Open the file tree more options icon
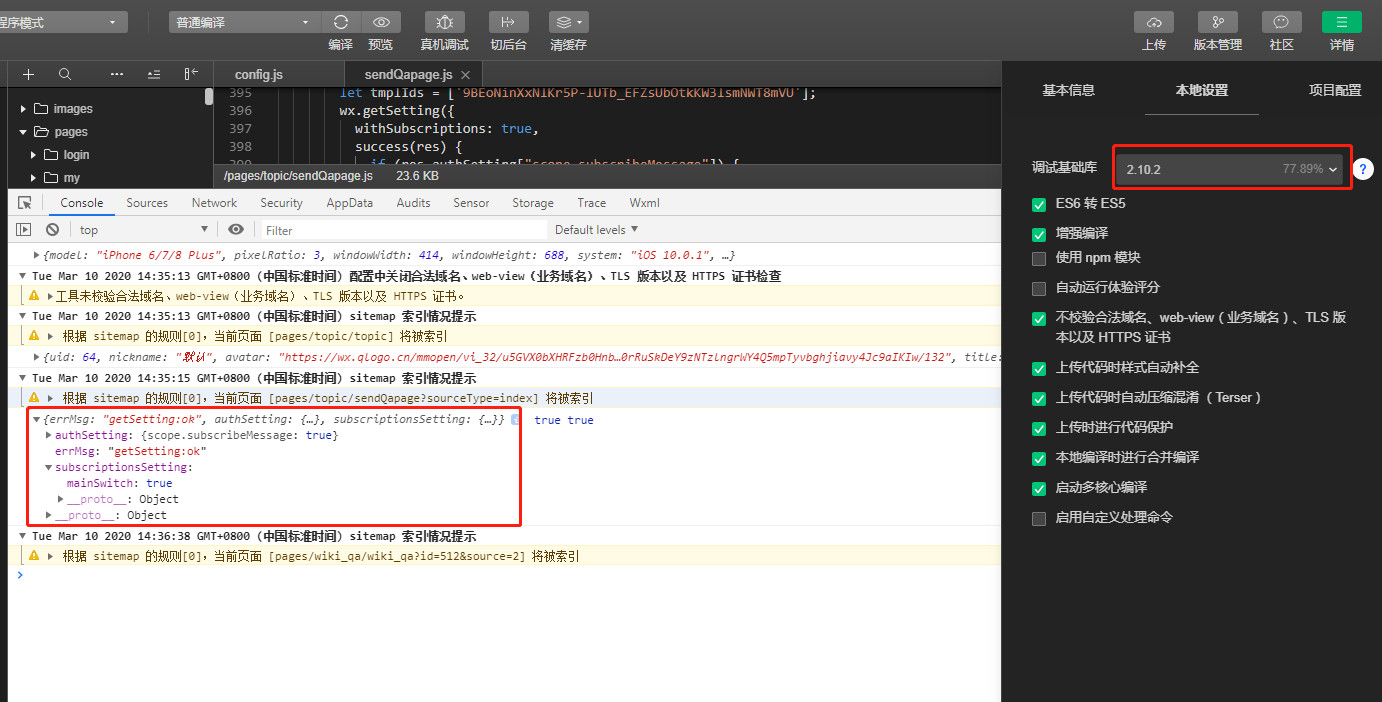The width and height of the screenshot is (1382, 702). (117, 74)
